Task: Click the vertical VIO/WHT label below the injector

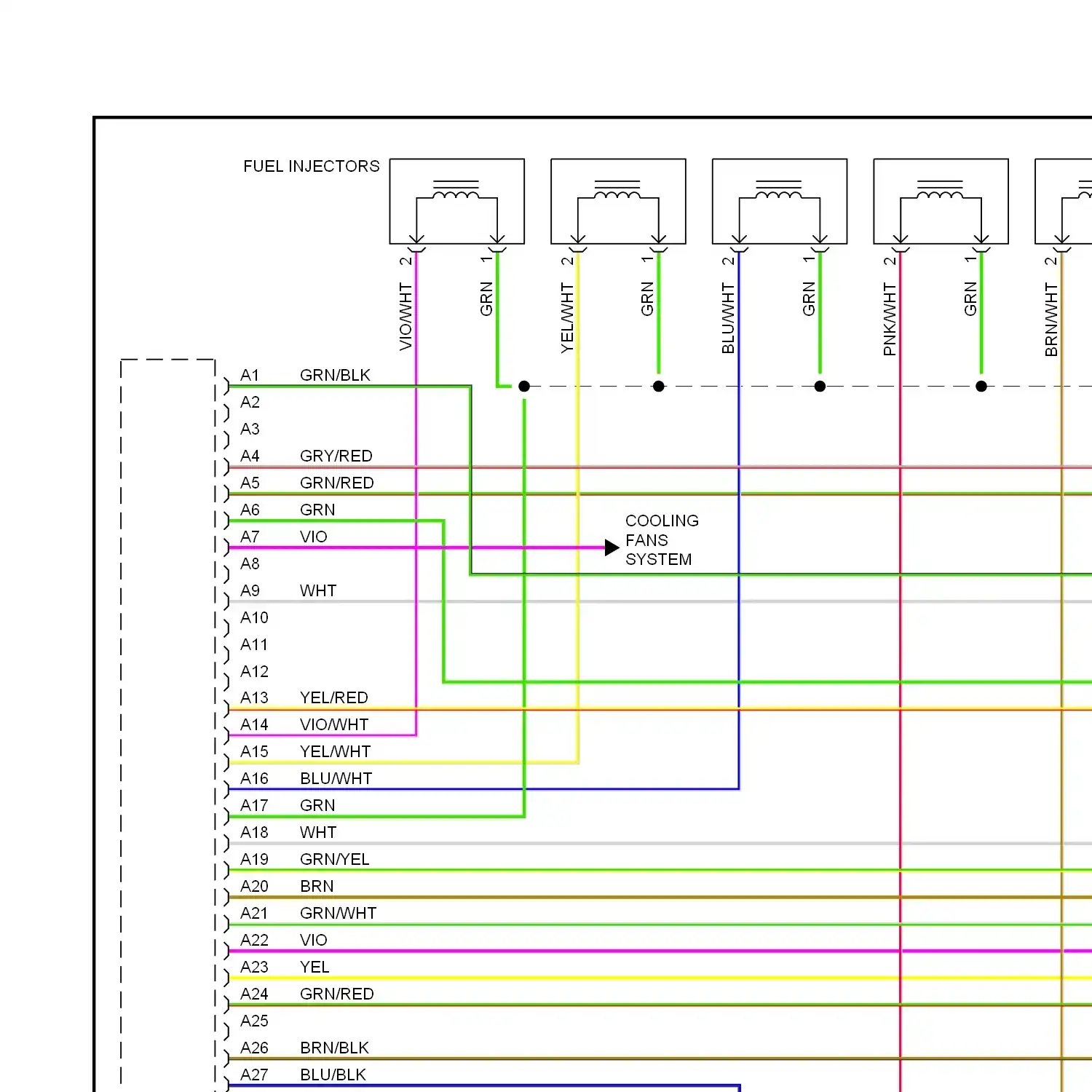Action: pyautogui.click(x=405, y=317)
